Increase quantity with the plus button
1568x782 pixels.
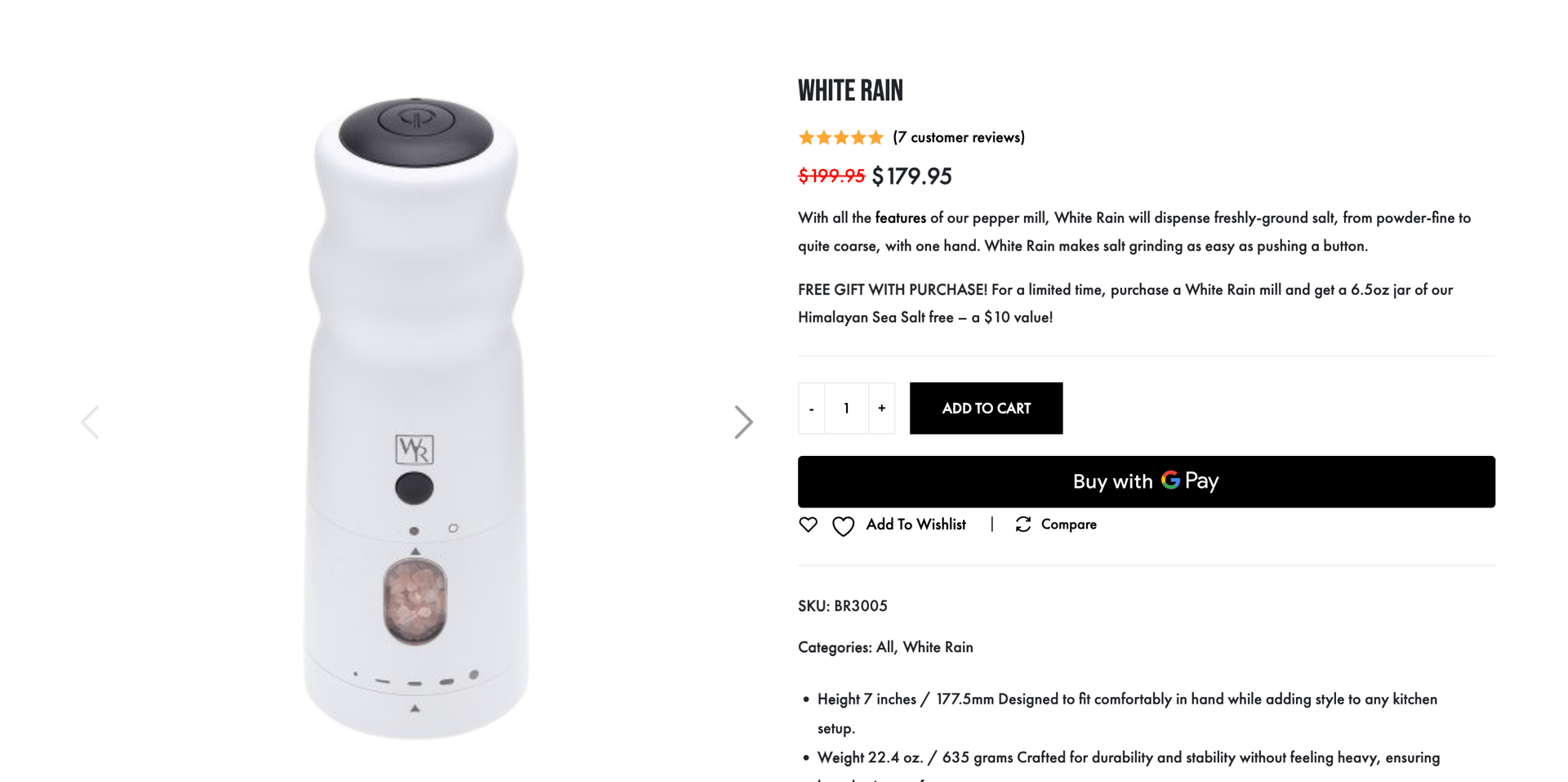882,409
